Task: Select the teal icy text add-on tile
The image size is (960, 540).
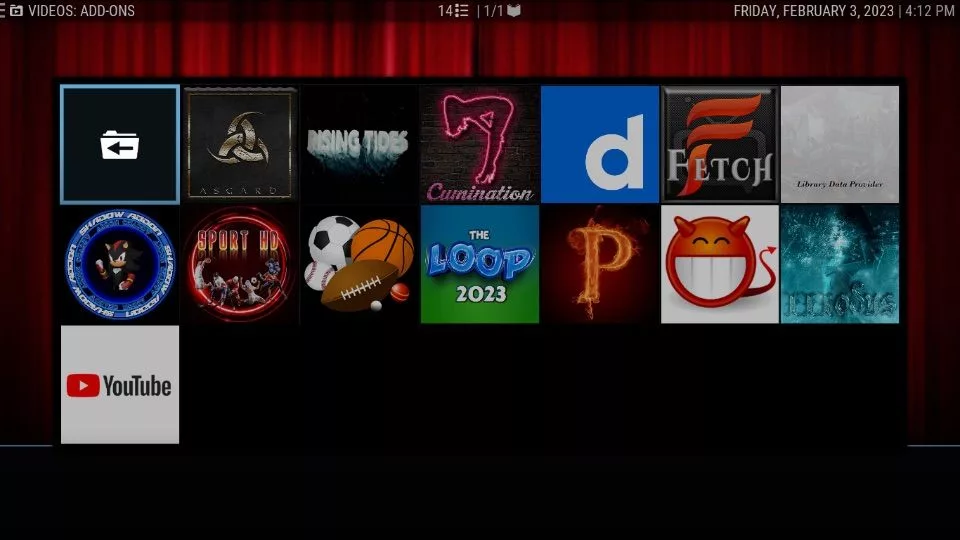Action: [x=840, y=264]
